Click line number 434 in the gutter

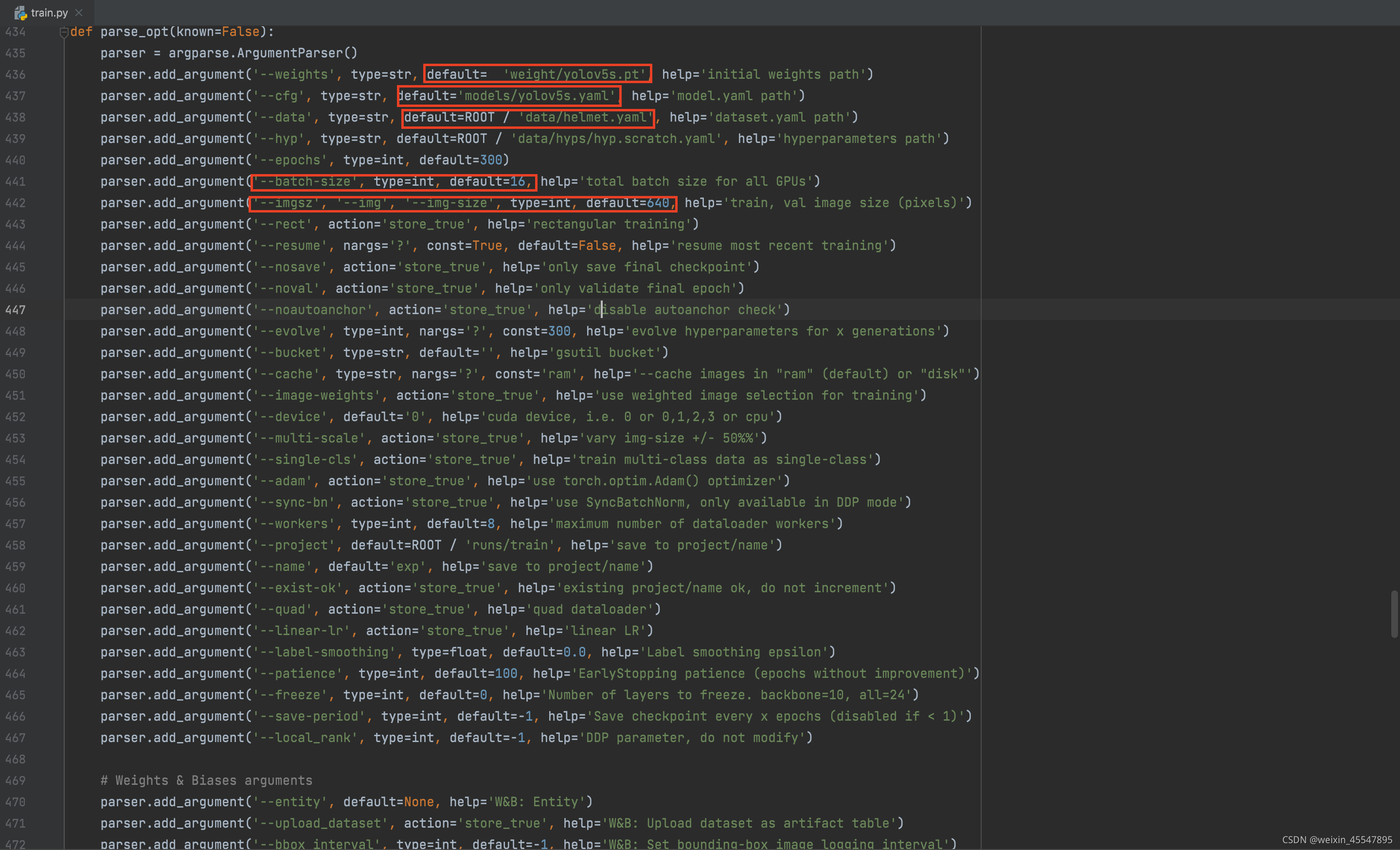[16, 32]
